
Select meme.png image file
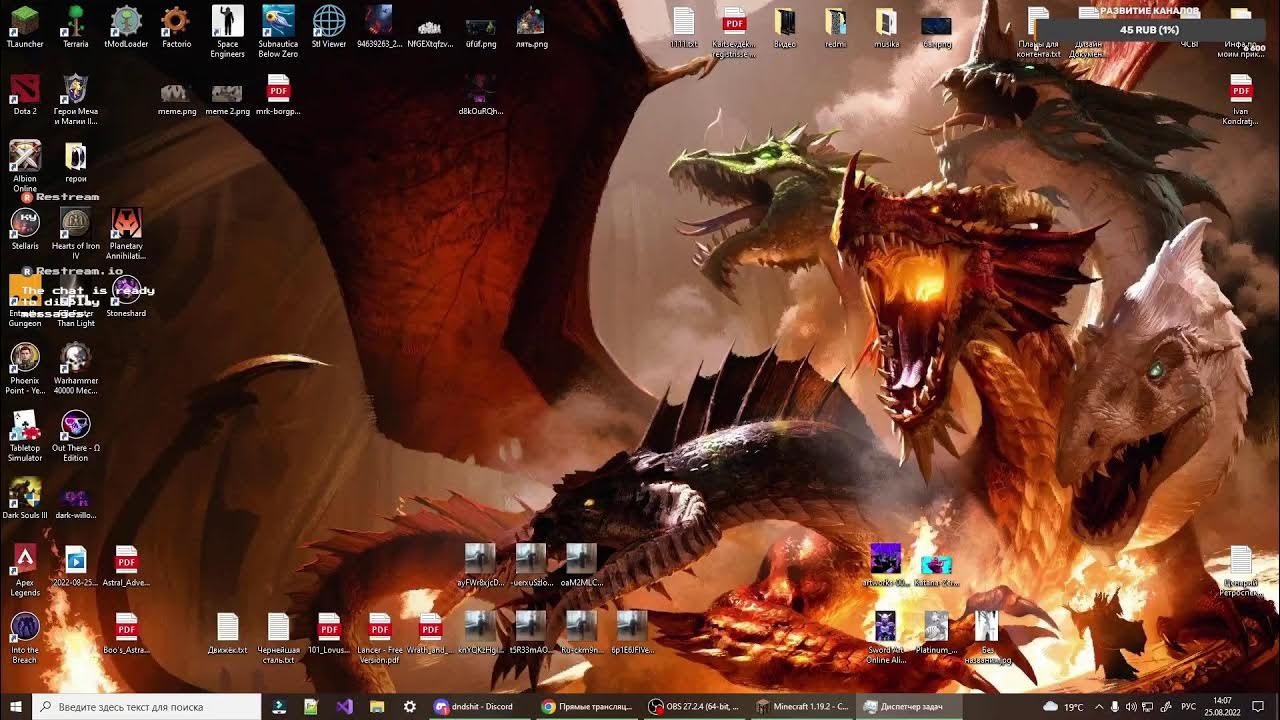pyautogui.click(x=177, y=99)
